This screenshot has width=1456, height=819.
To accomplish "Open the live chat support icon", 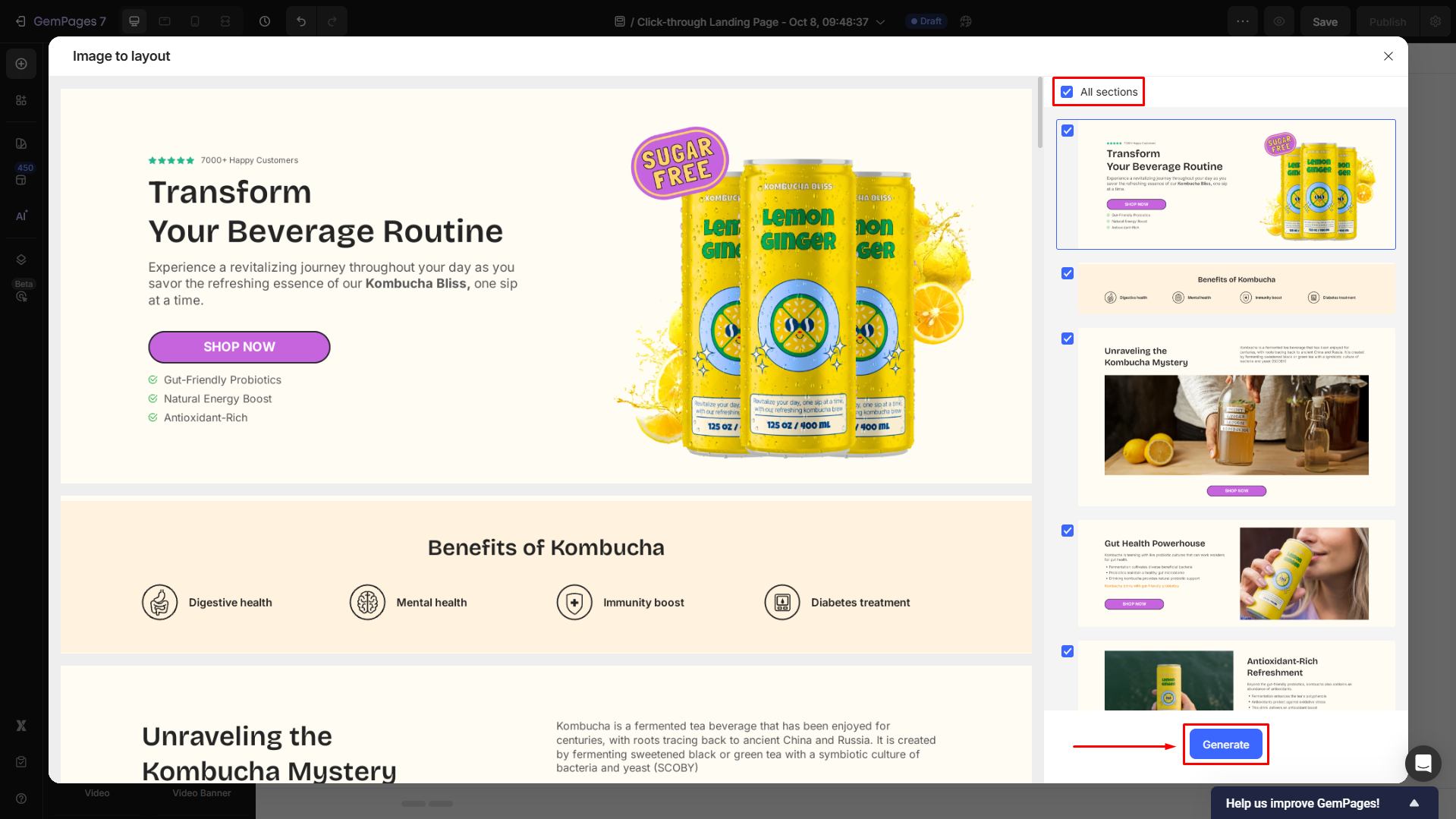I will (x=1423, y=763).
